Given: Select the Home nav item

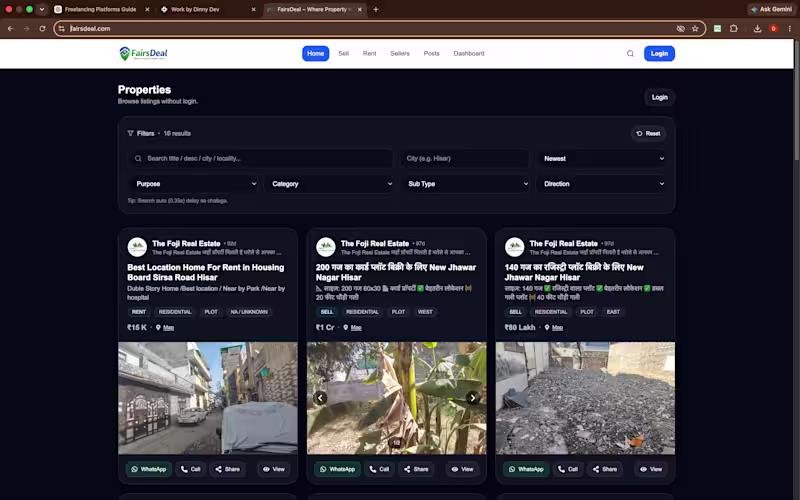Looking at the screenshot, I should (315, 54).
